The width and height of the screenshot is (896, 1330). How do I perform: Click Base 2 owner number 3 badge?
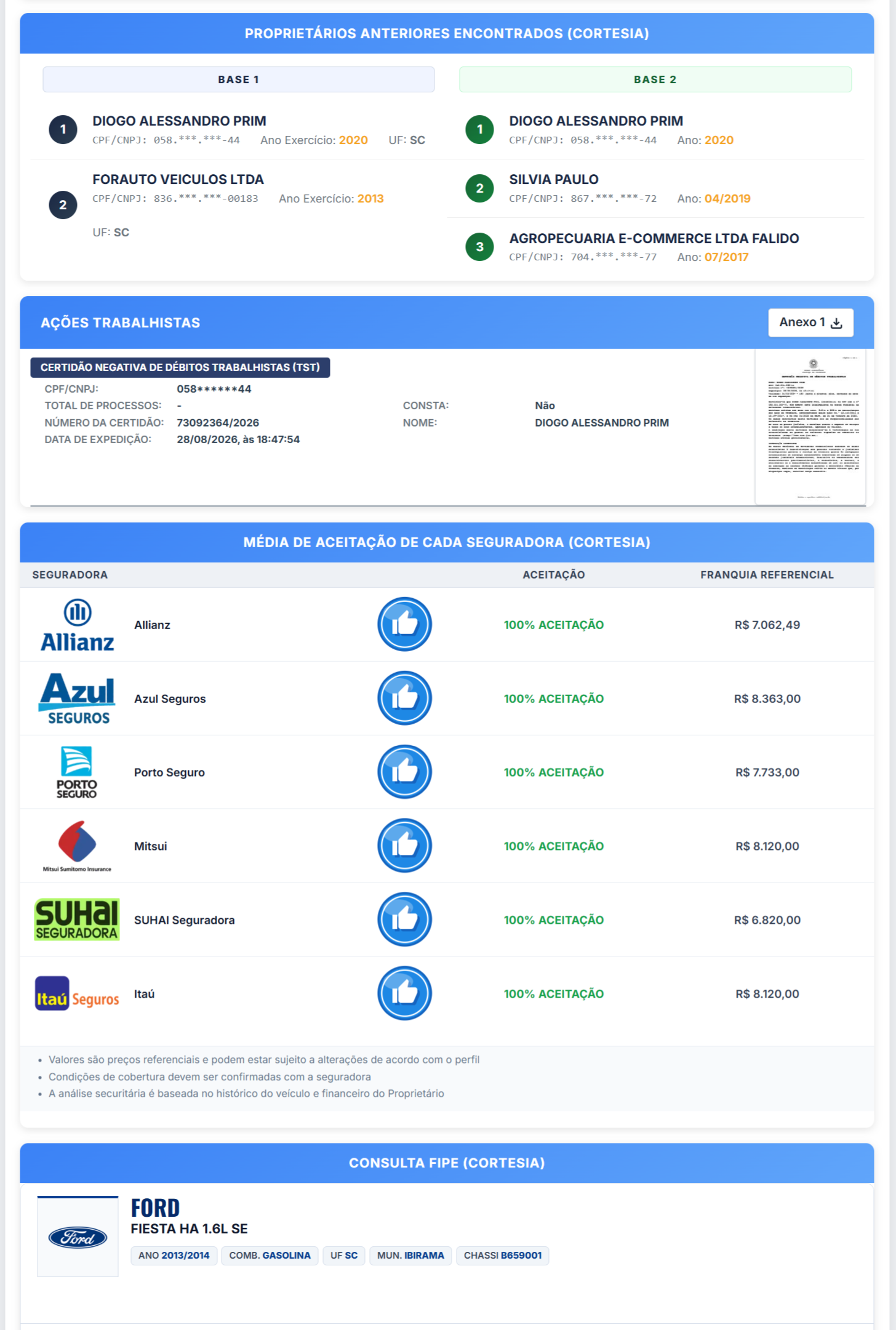point(479,247)
